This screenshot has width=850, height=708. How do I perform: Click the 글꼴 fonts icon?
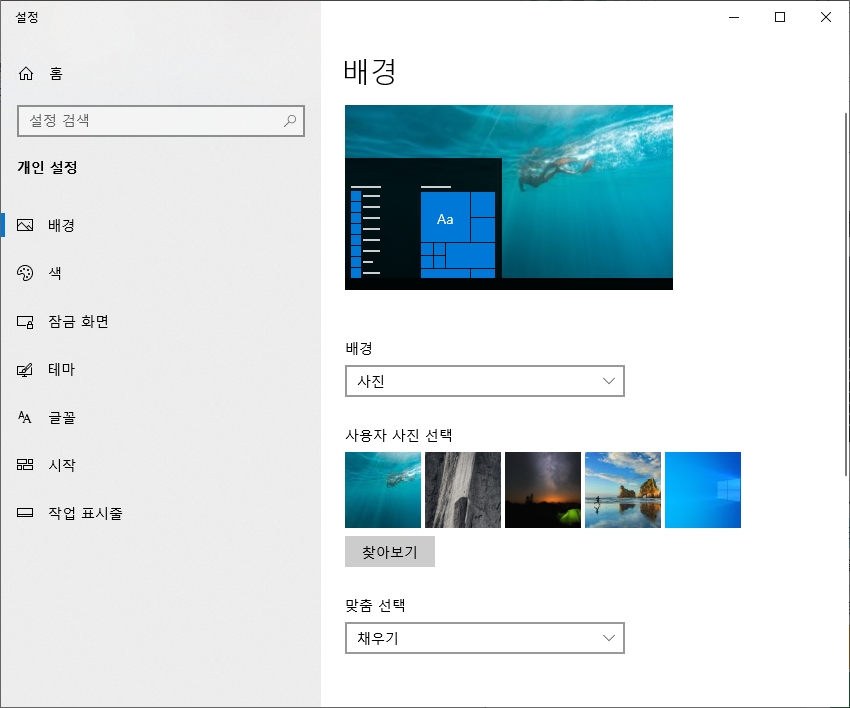pos(24,417)
